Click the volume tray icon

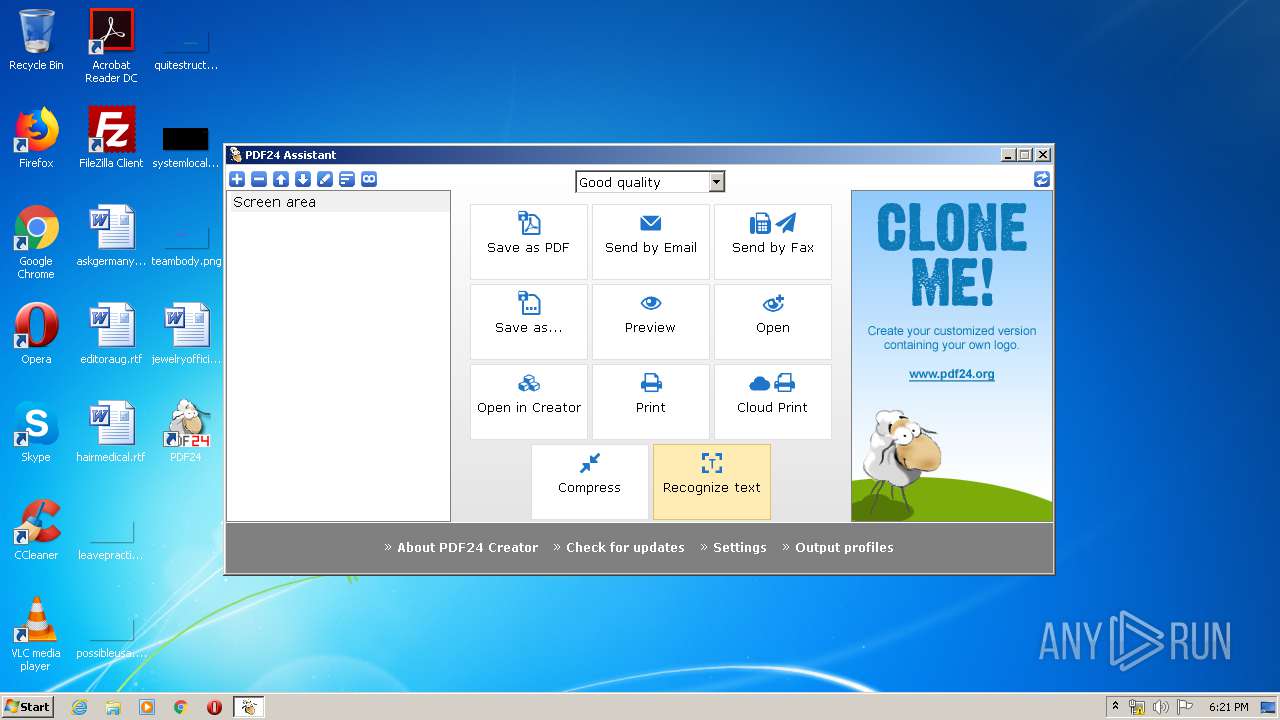tap(1161, 707)
